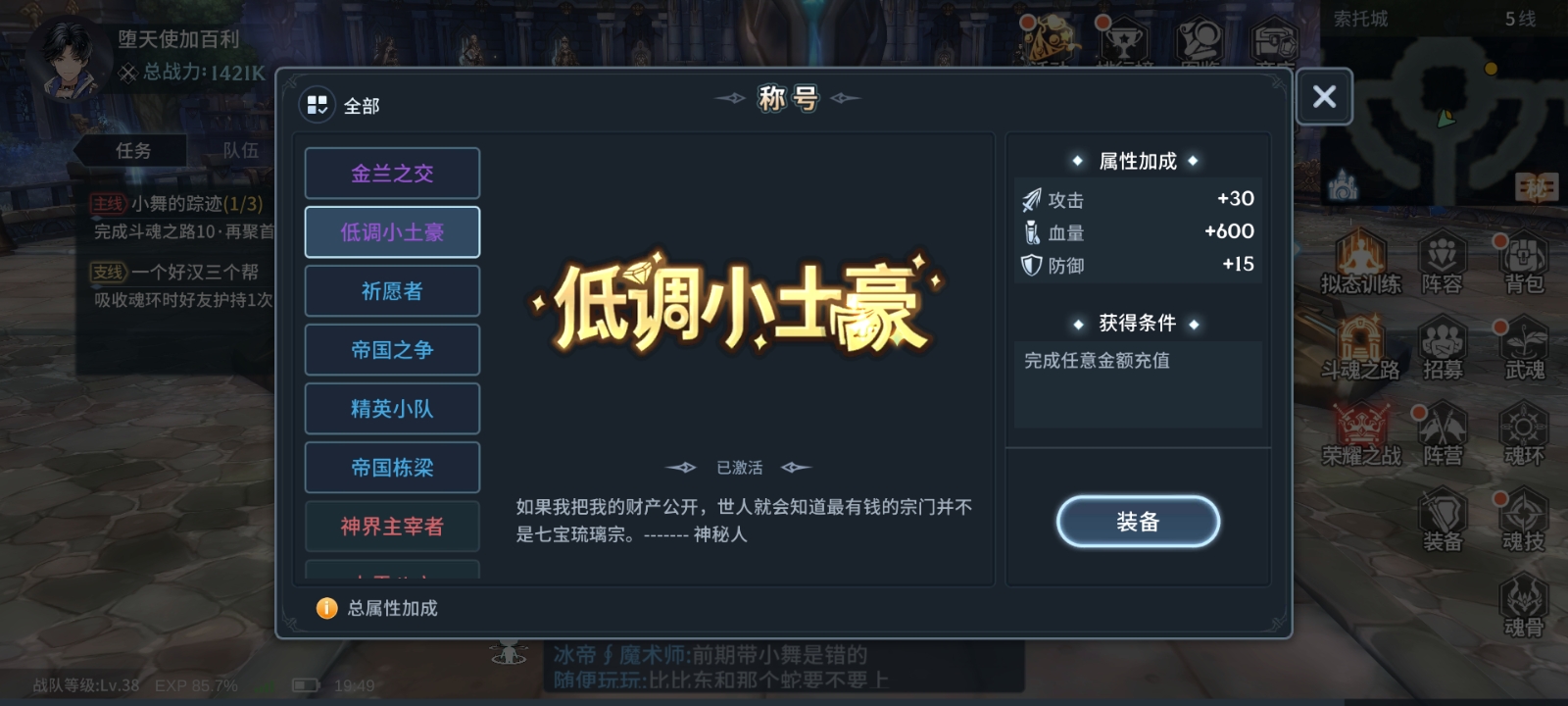The width and height of the screenshot is (1568, 706).
Task: Select the 神界主宰者 title
Action: point(392,527)
